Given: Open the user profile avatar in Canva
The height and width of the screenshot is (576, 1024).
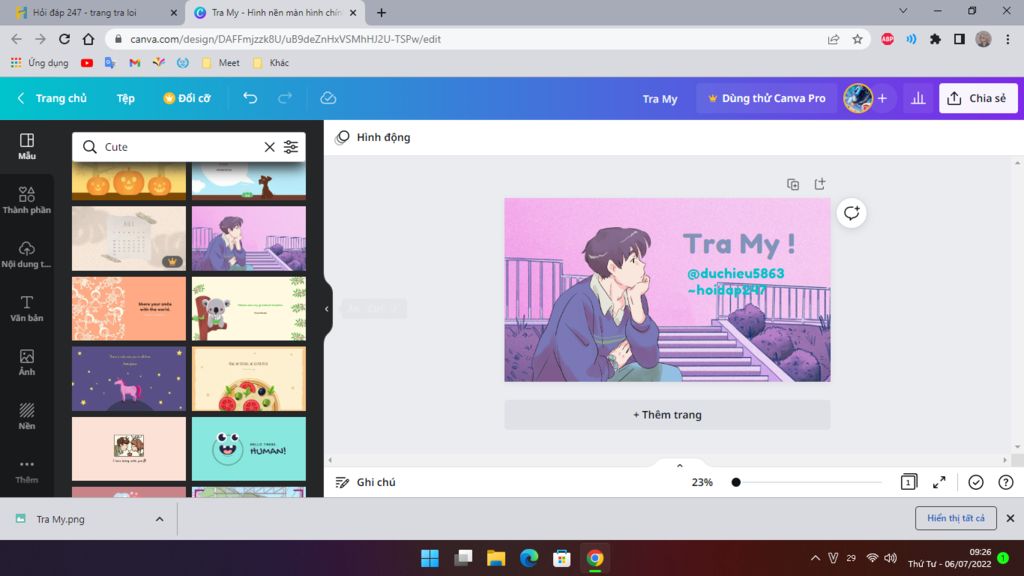Looking at the screenshot, I should [858, 98].
